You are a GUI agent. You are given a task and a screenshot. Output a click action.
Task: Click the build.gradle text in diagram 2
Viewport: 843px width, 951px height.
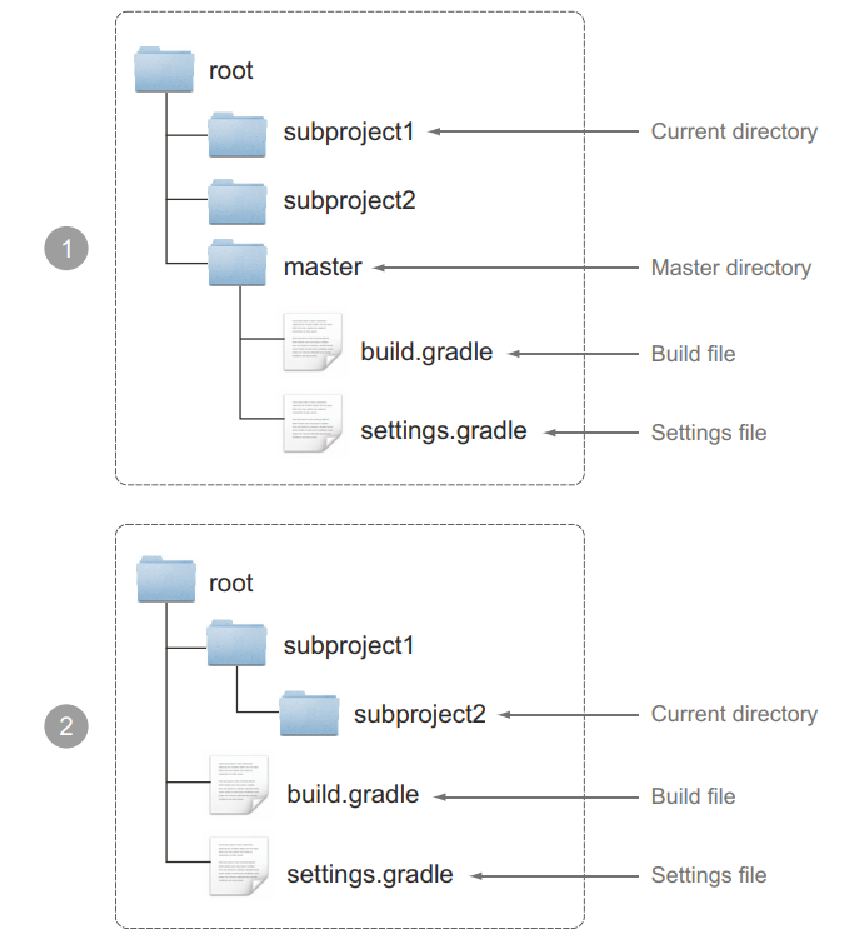point(353,795)
